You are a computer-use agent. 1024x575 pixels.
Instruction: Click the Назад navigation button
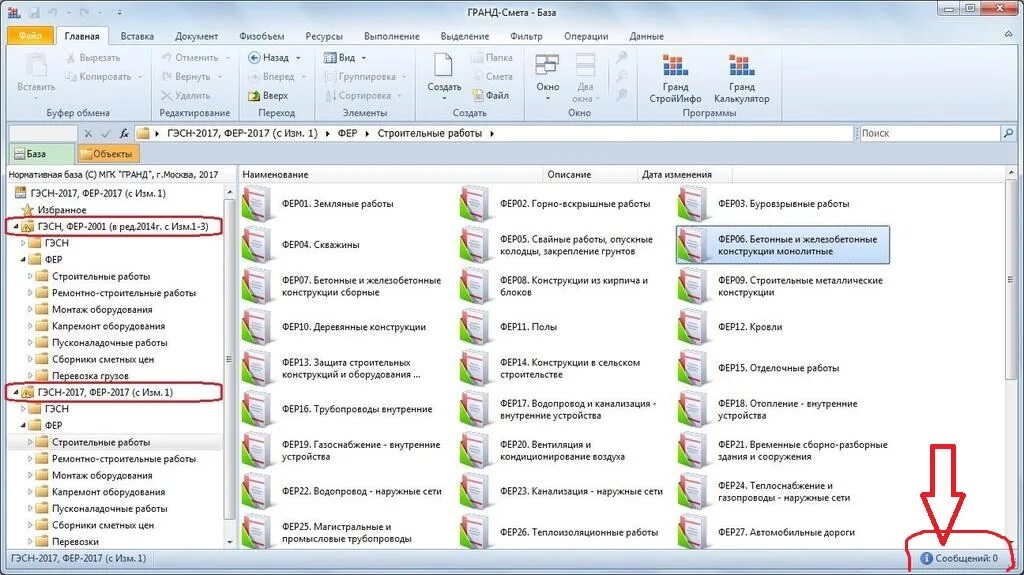coord(268,58)
